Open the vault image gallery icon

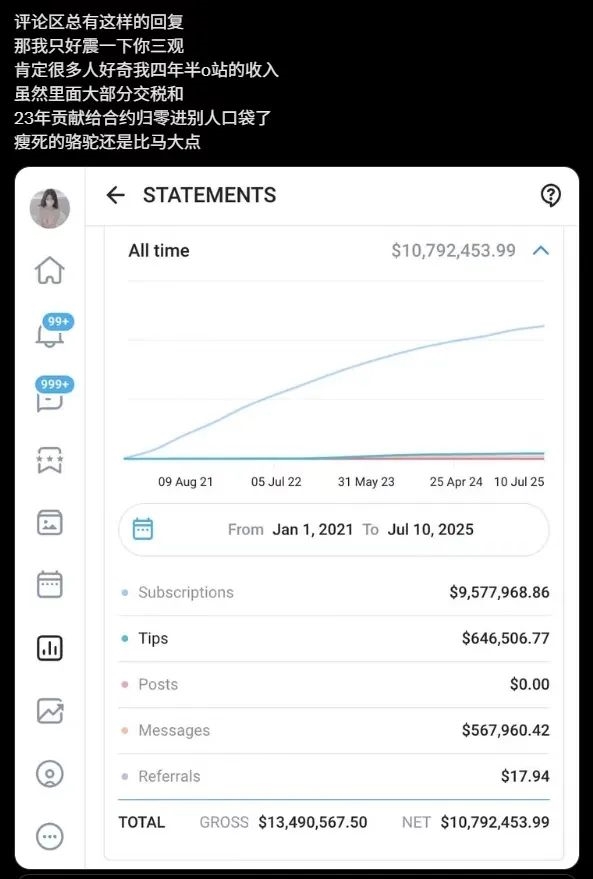coord(50,522)
